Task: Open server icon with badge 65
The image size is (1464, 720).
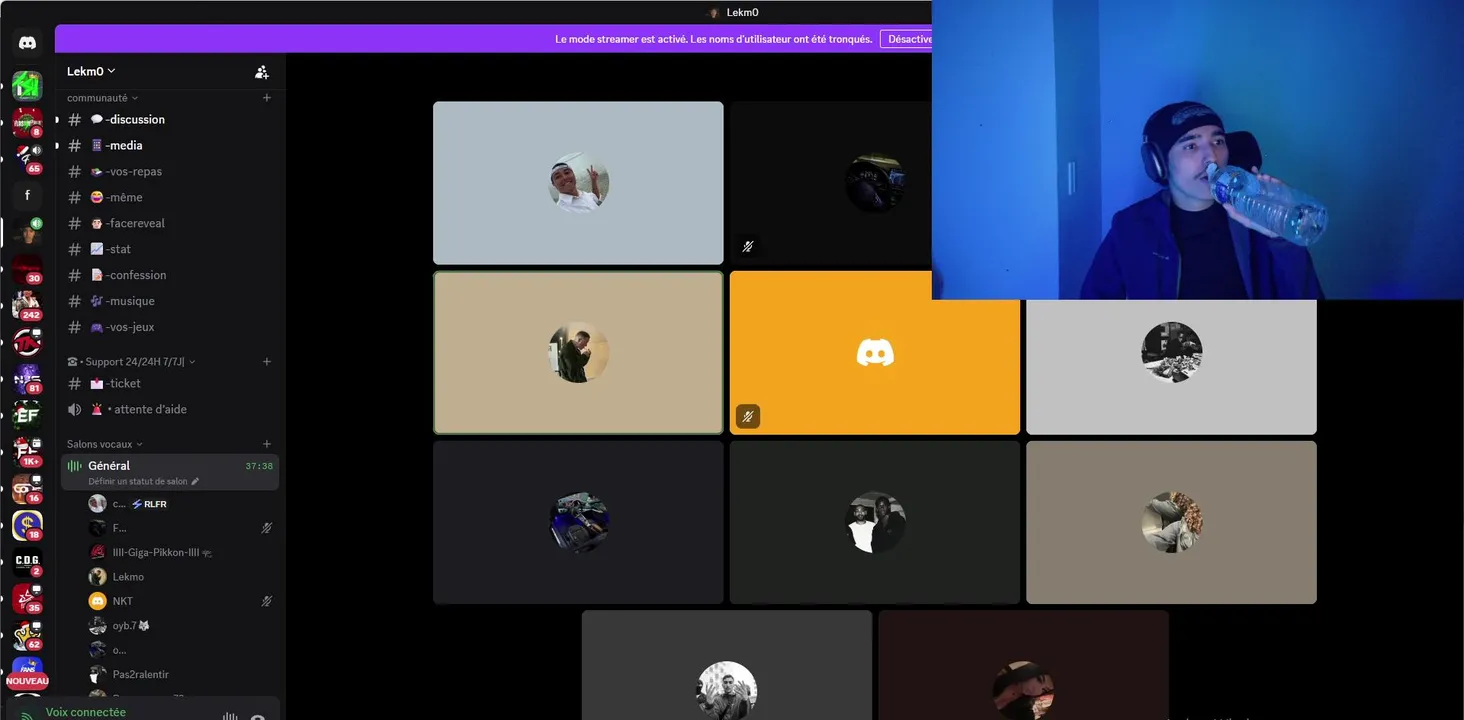Action: tap(27, 159)
